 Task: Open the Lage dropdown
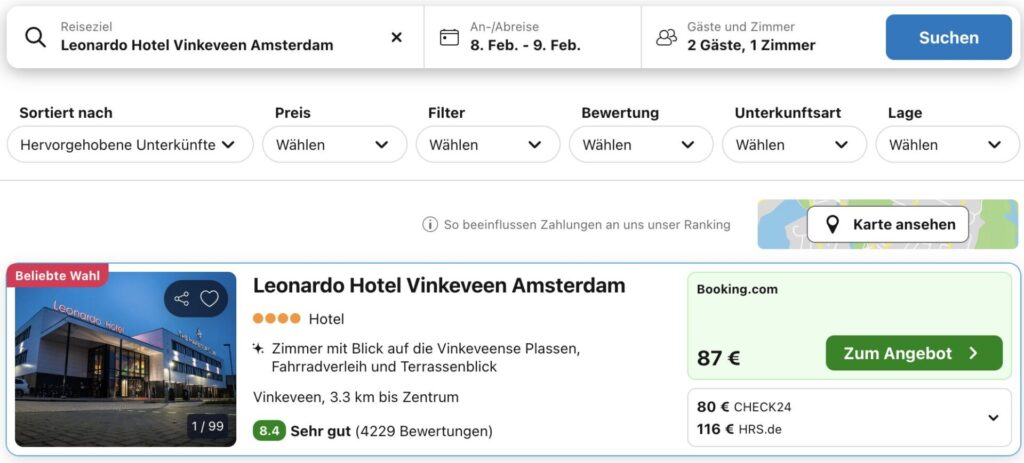click(947, 144)
